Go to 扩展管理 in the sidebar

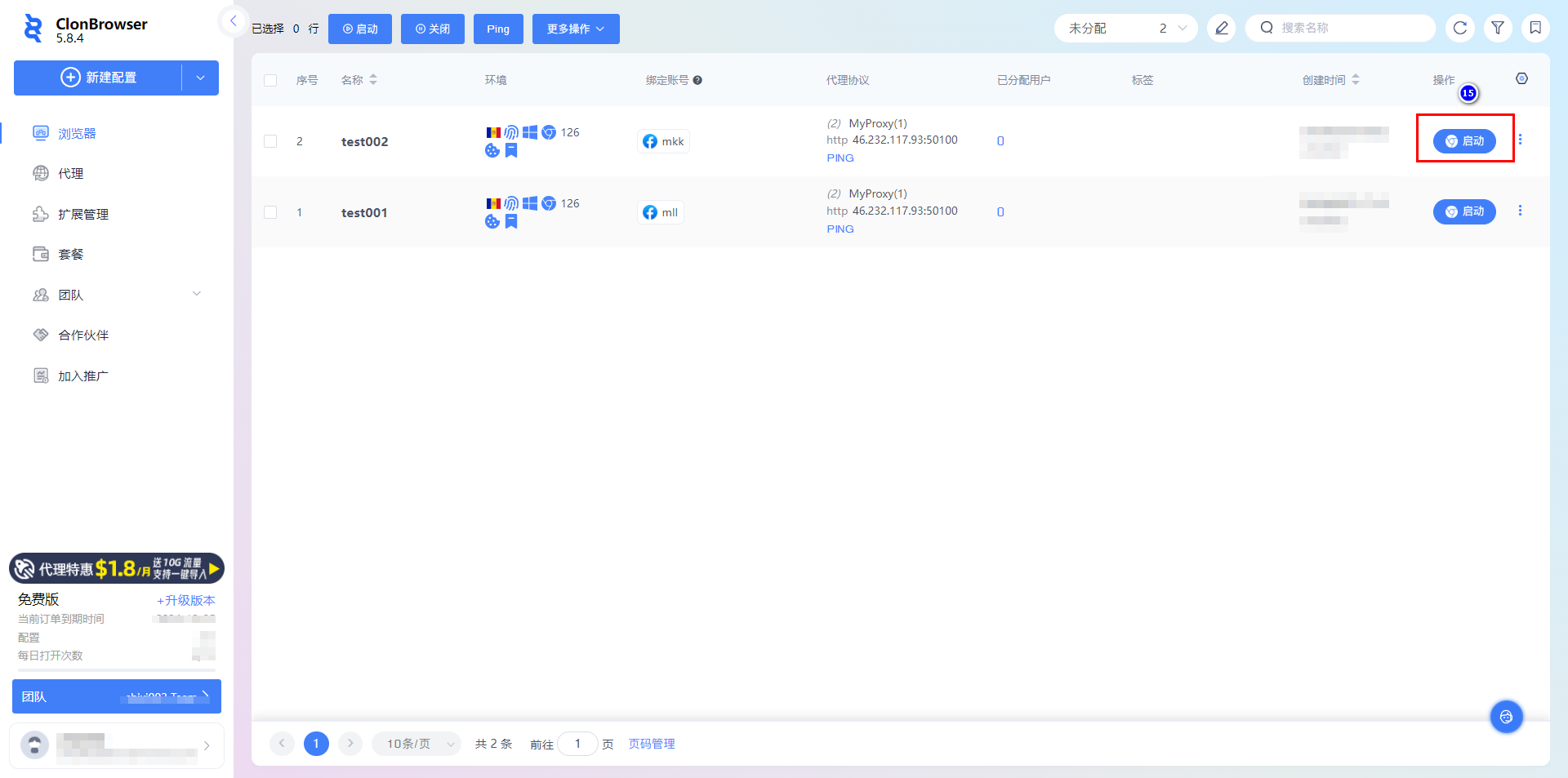[x=82, y=215]
